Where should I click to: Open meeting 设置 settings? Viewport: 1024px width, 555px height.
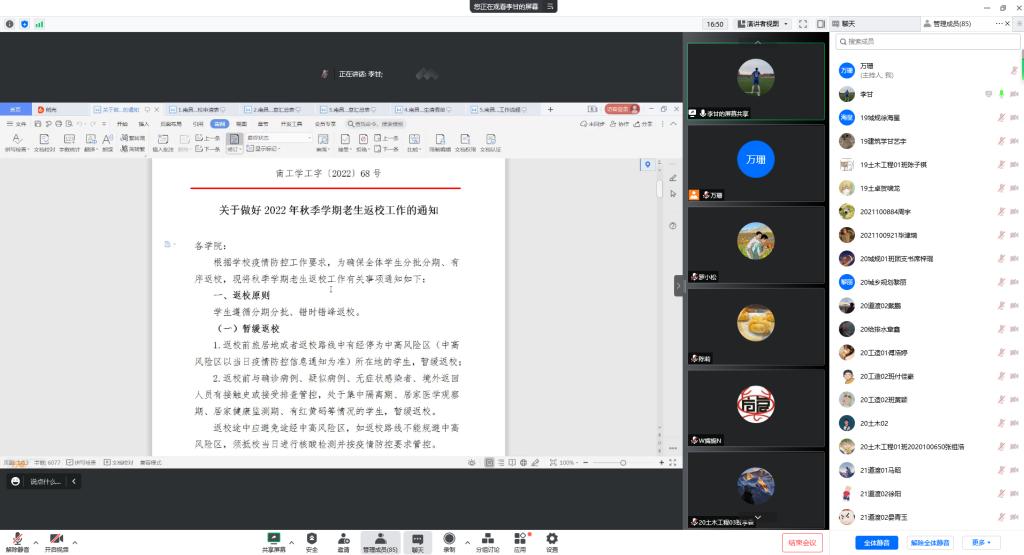tap(551, 538)
